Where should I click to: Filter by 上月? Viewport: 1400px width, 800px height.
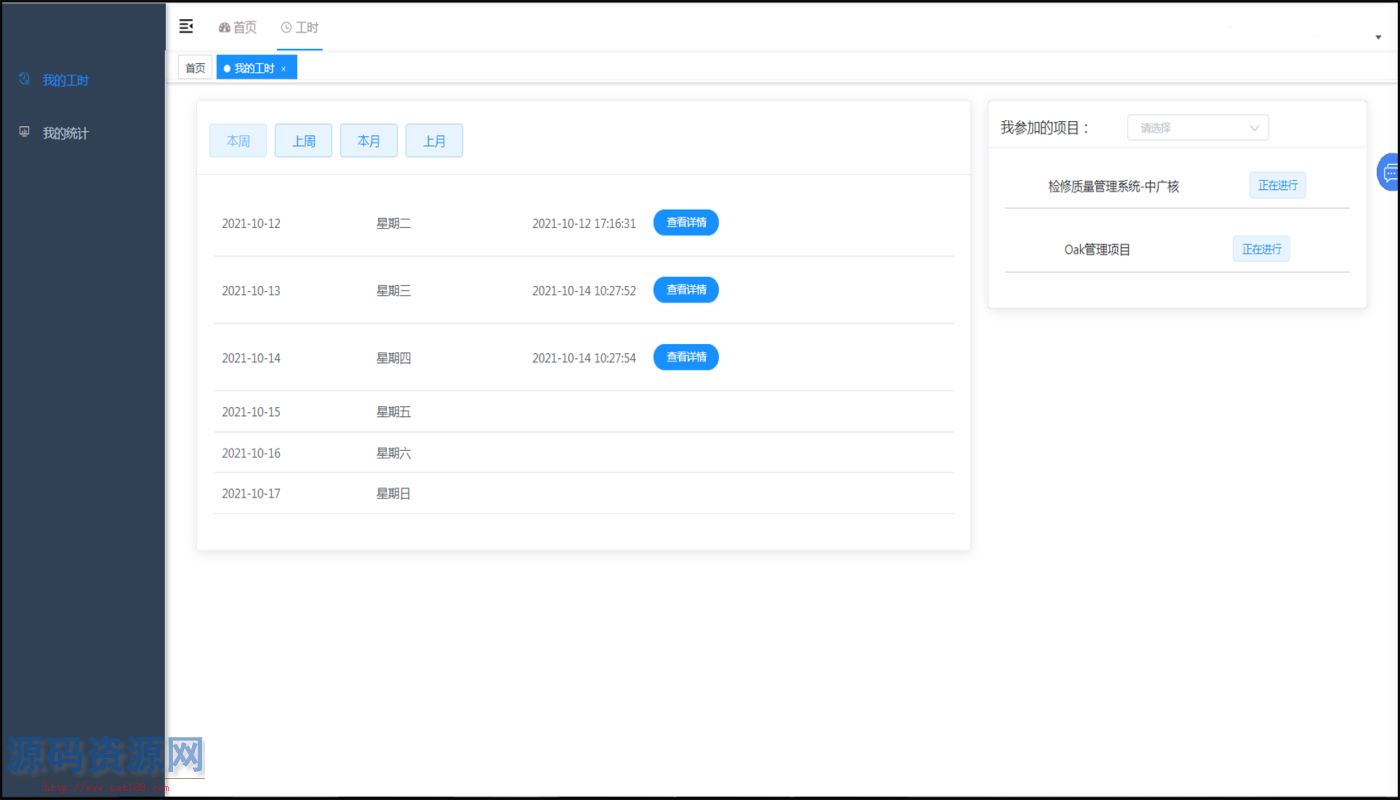coord(434,141)
